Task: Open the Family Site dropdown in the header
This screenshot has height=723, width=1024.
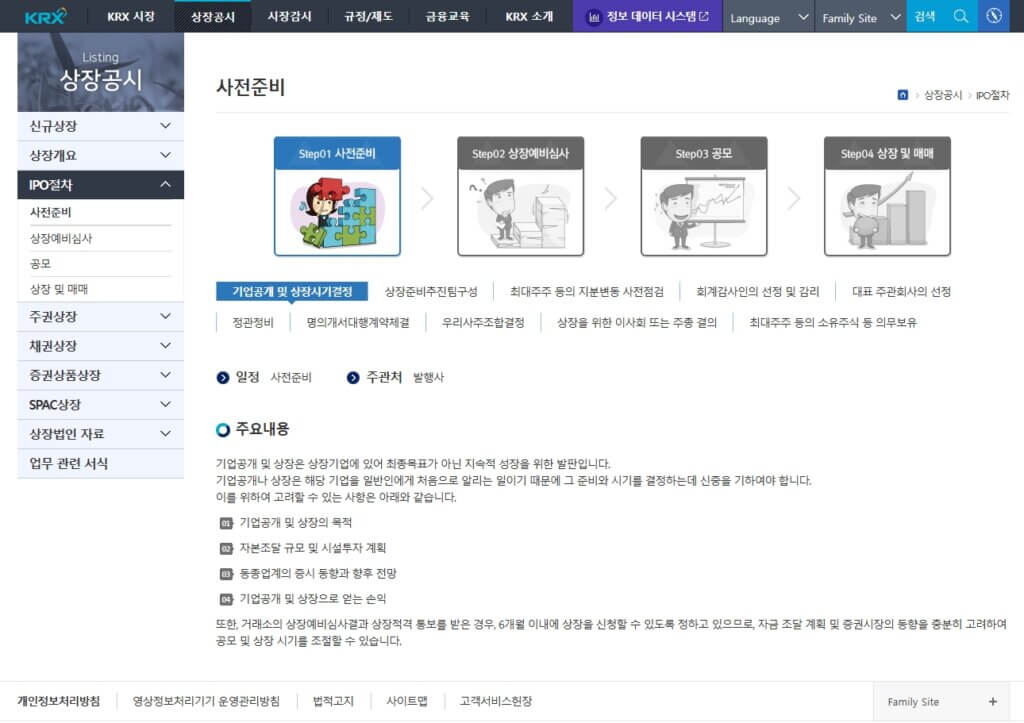Action: tap(861, 17)
